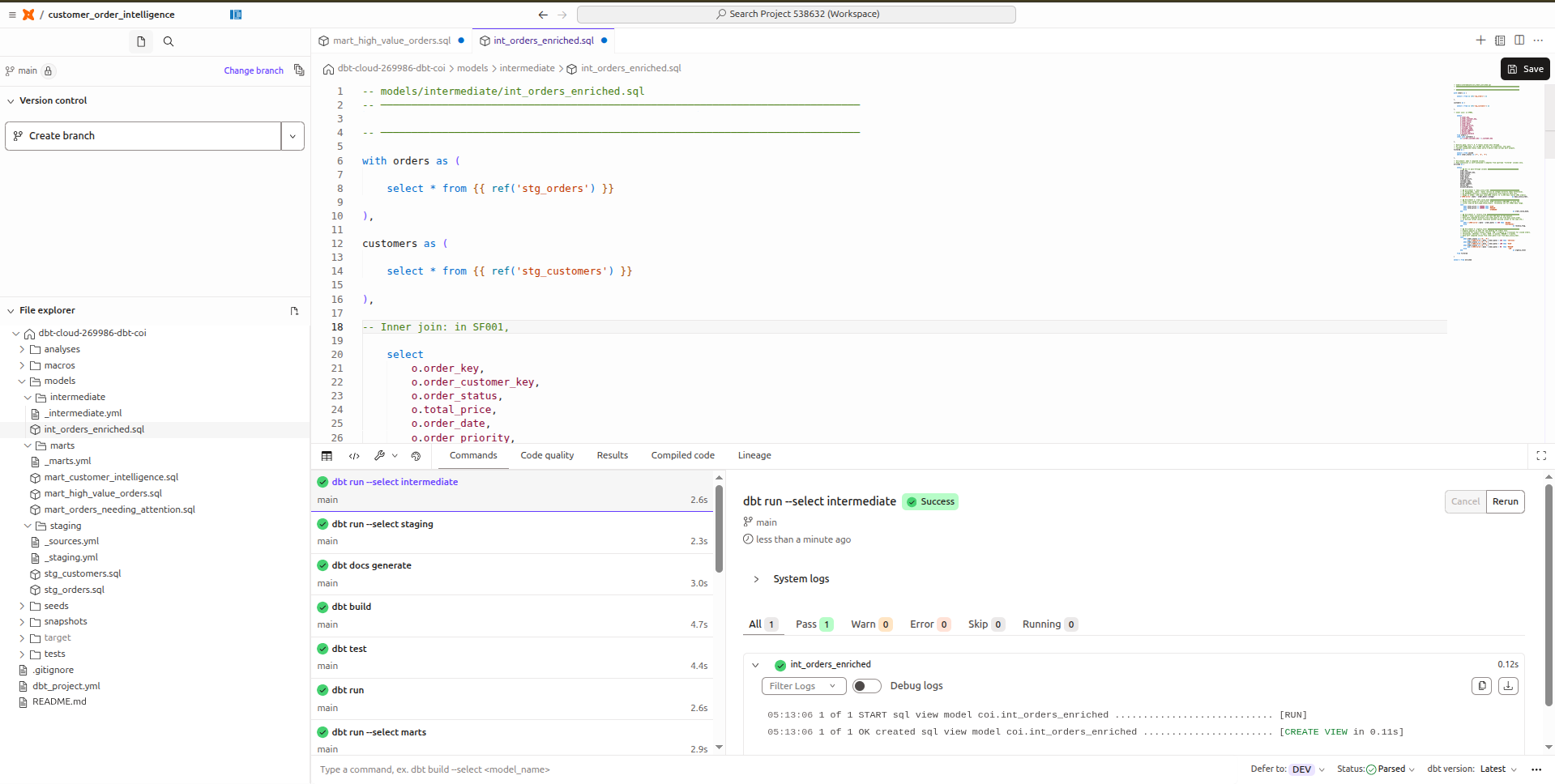Open mart_customer_intelligence.sql file
The height and width of the screenshot is (784, 1555).
[111, 478]
